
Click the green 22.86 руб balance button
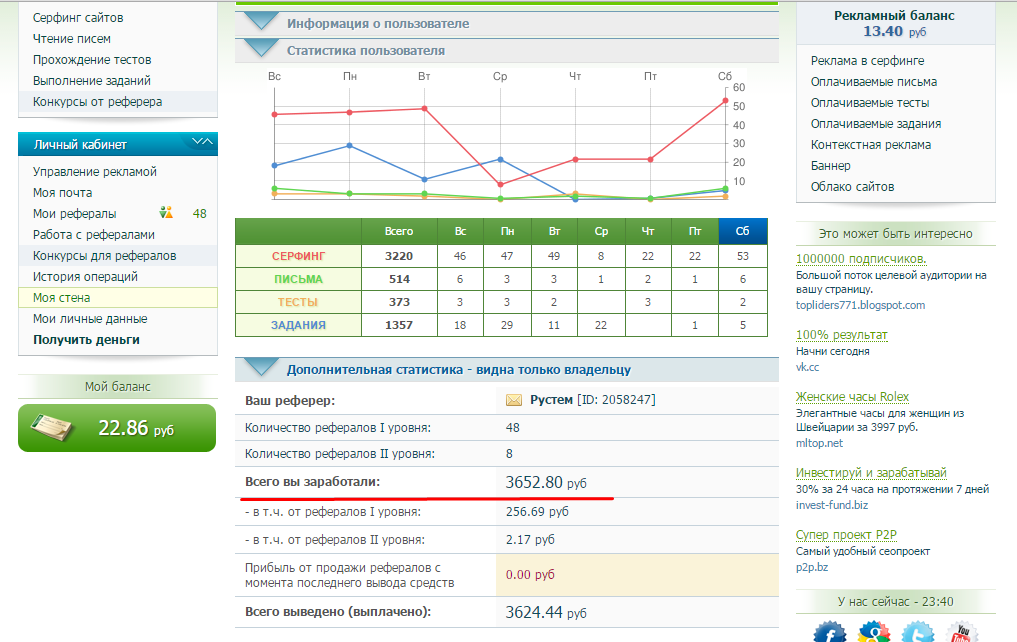(x=117, y=428)
